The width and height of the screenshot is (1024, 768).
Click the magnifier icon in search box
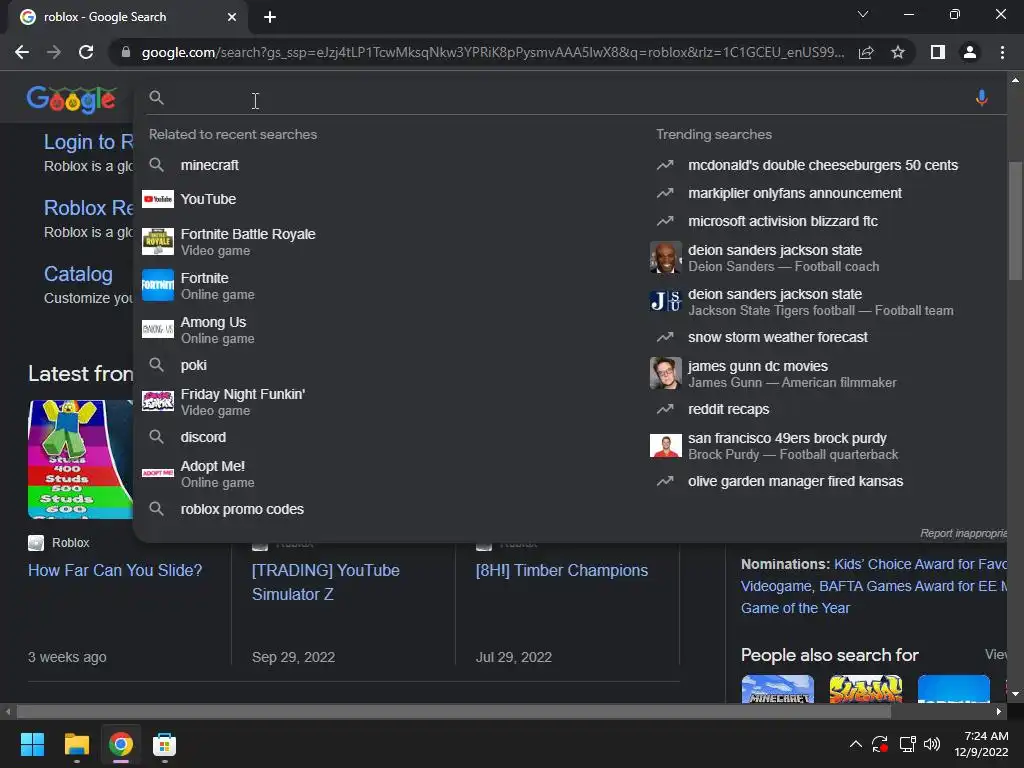pos(156,98)
